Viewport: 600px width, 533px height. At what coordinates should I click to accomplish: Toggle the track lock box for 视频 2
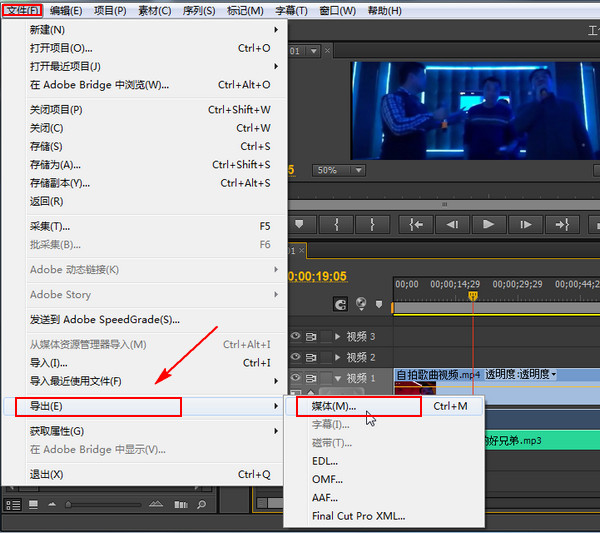[x=326, y=357]
